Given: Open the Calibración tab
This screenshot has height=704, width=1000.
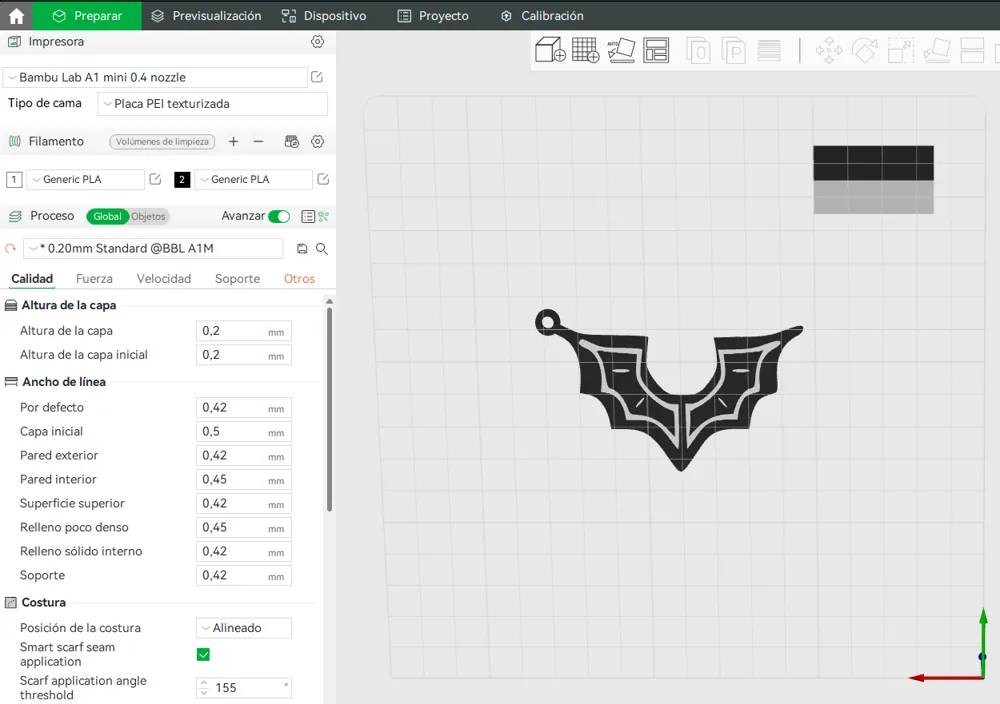Looking at the screenshot, I should point(541,15).
